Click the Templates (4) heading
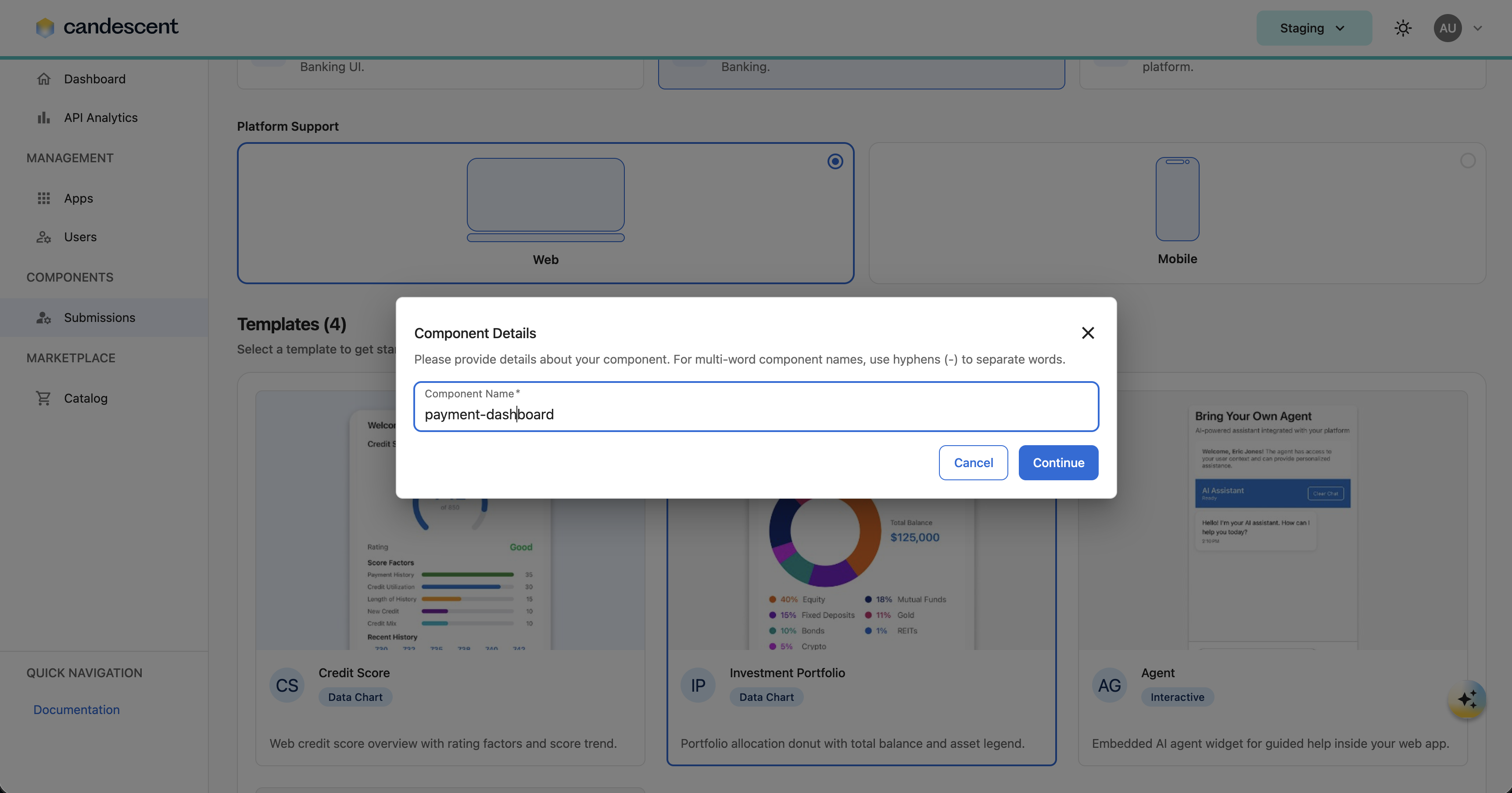1512x793 pixels. point(292,324)
